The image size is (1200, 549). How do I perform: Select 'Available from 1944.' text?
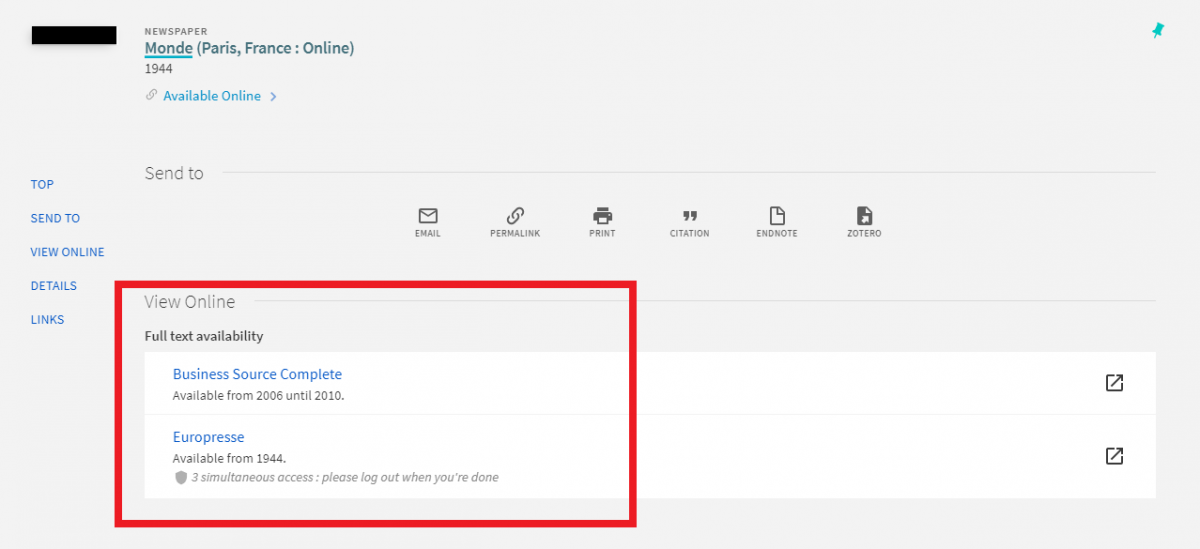coord(230,459)
